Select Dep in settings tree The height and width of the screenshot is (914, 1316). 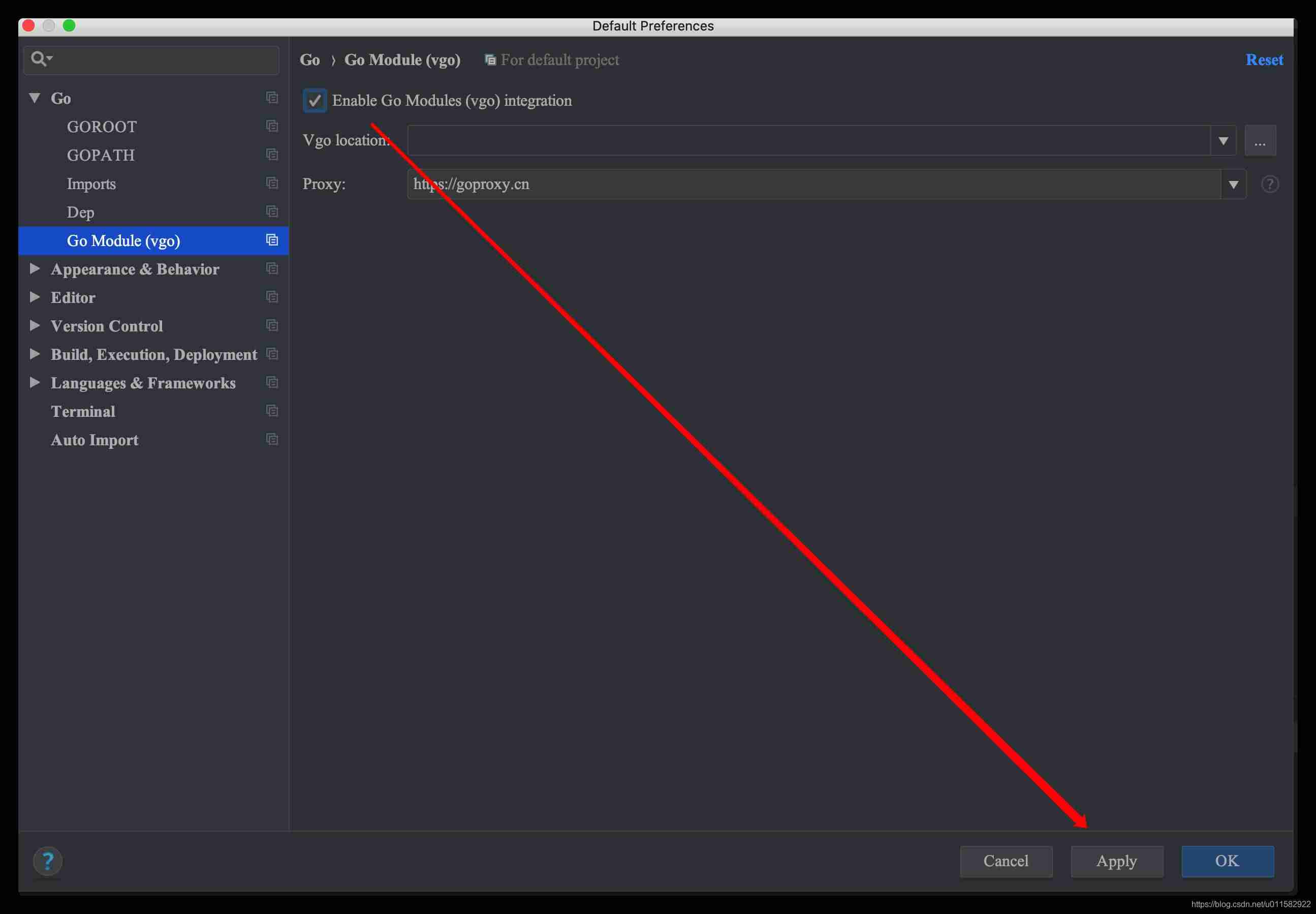coord(80,212)
